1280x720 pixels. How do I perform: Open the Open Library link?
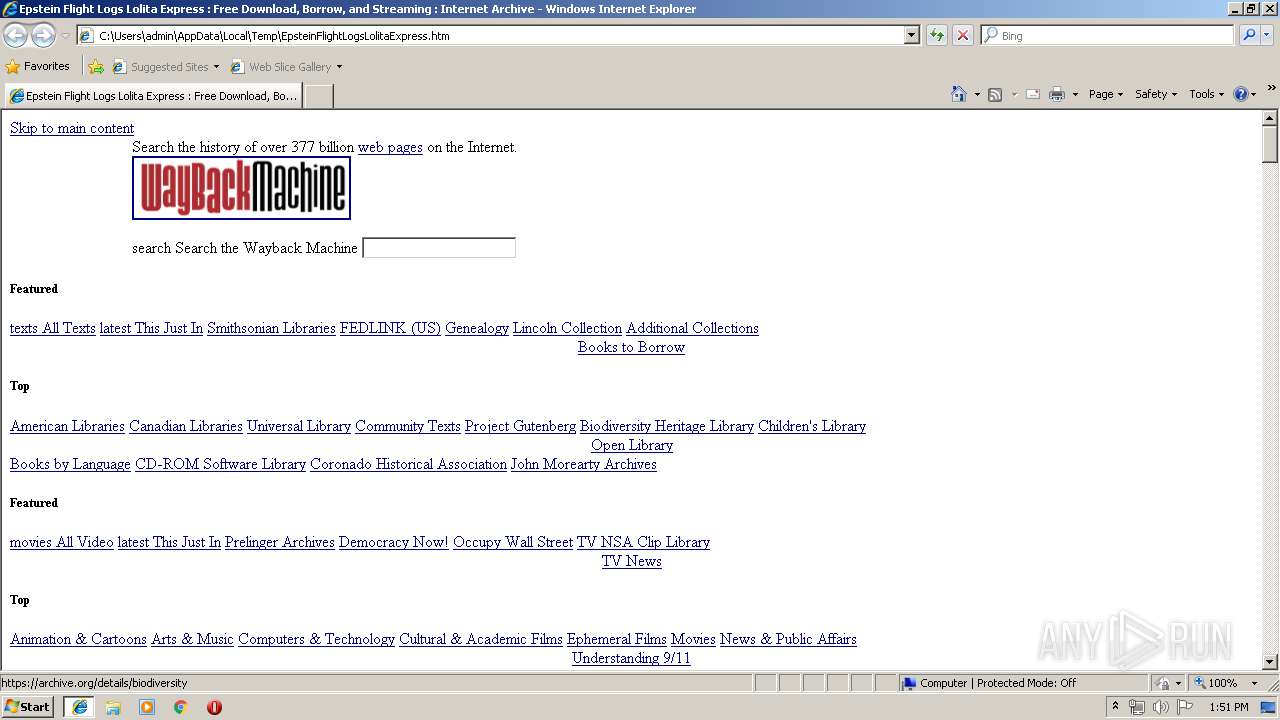632,445
